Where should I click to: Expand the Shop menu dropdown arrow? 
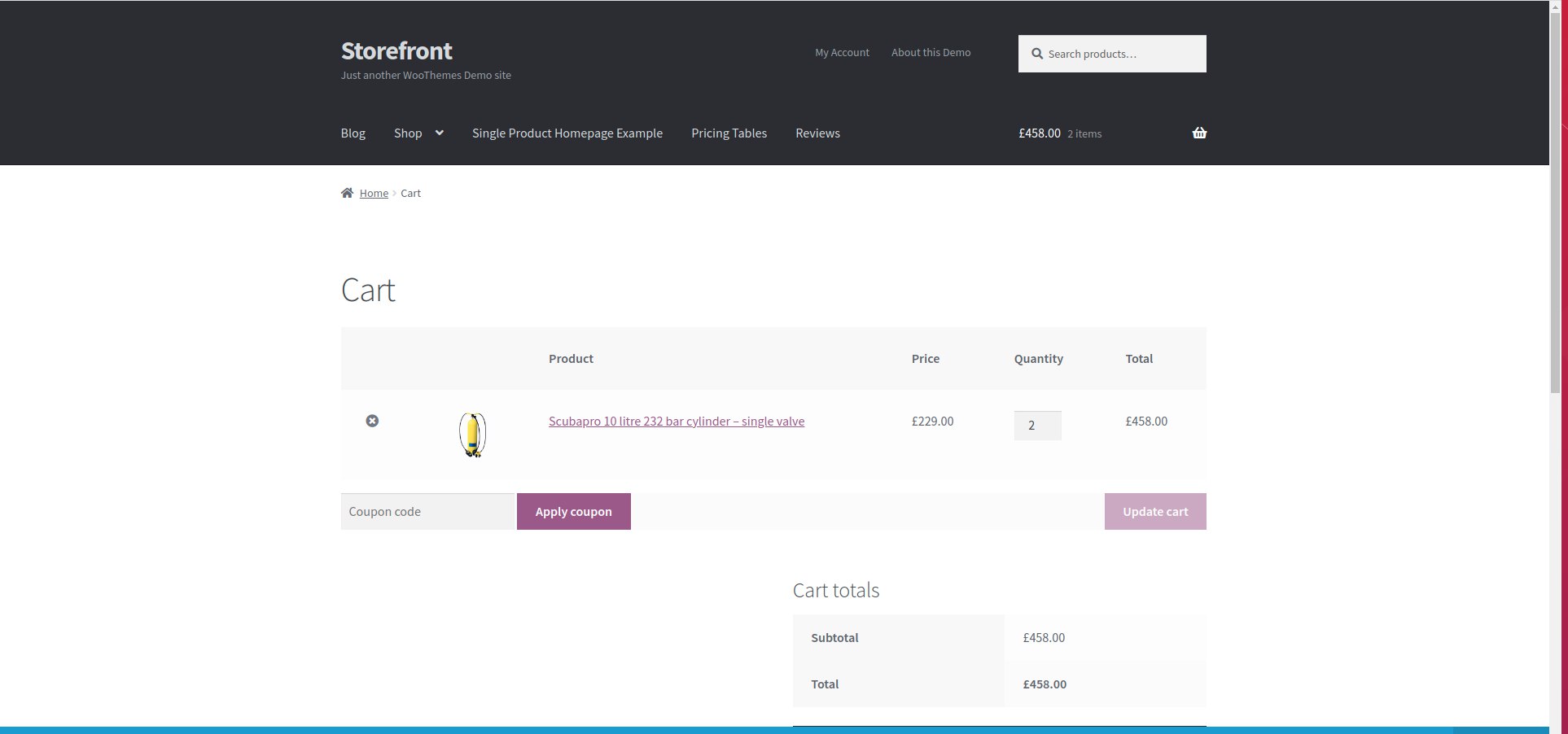coord(440,133)
